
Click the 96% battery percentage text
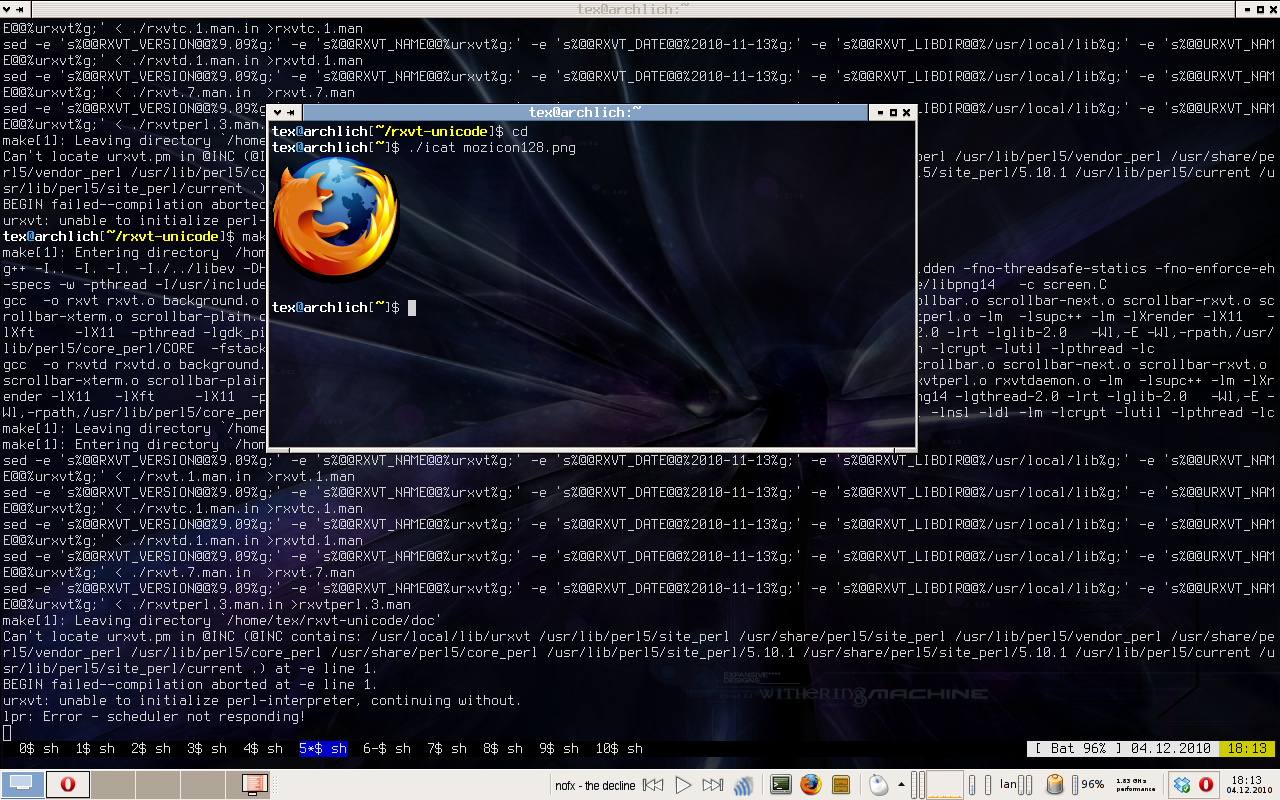click(1093, 785)
